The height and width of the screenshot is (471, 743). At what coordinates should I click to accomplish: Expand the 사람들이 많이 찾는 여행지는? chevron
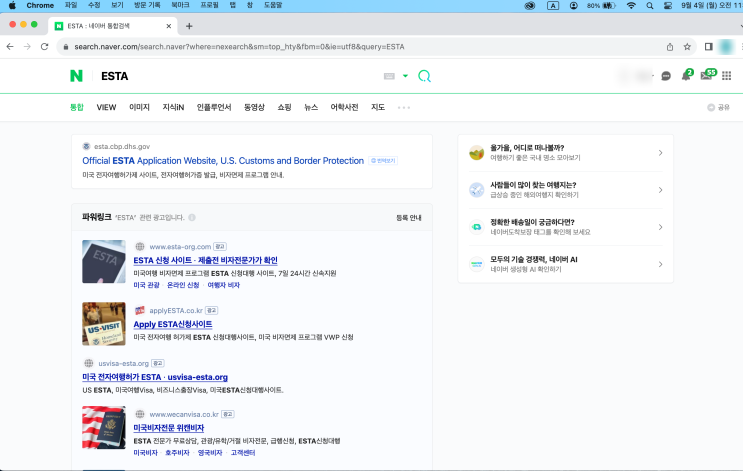[x=660, y=190]
